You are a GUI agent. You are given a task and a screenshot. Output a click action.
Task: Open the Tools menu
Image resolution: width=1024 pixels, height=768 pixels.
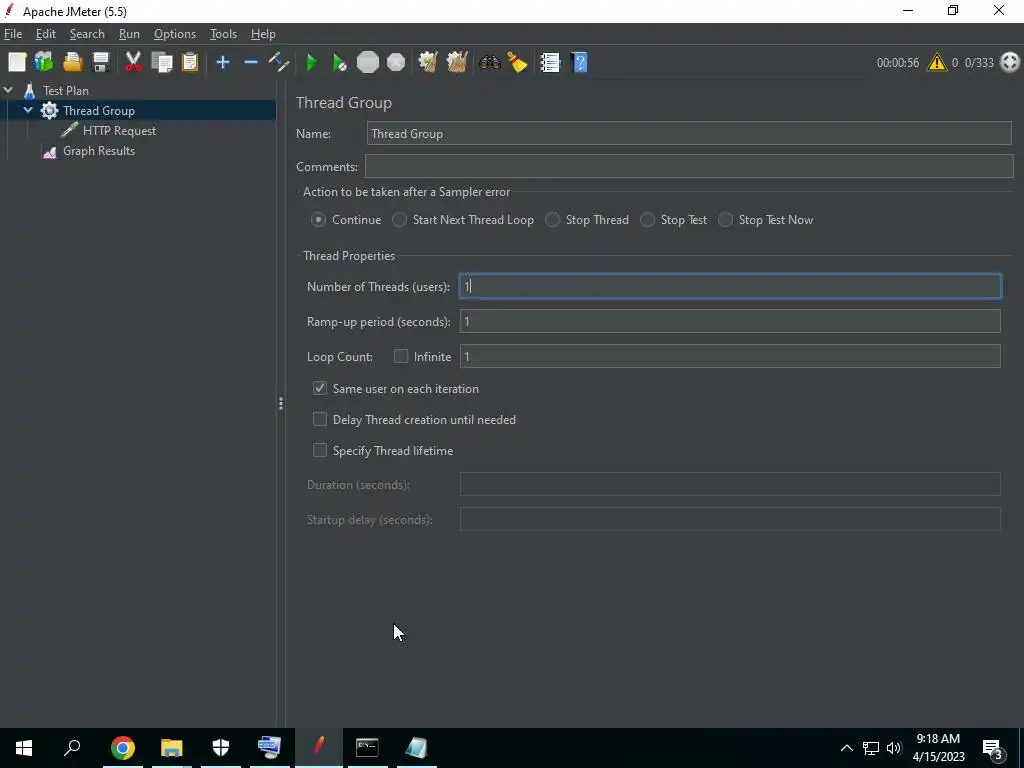click(x=223, y=34)
